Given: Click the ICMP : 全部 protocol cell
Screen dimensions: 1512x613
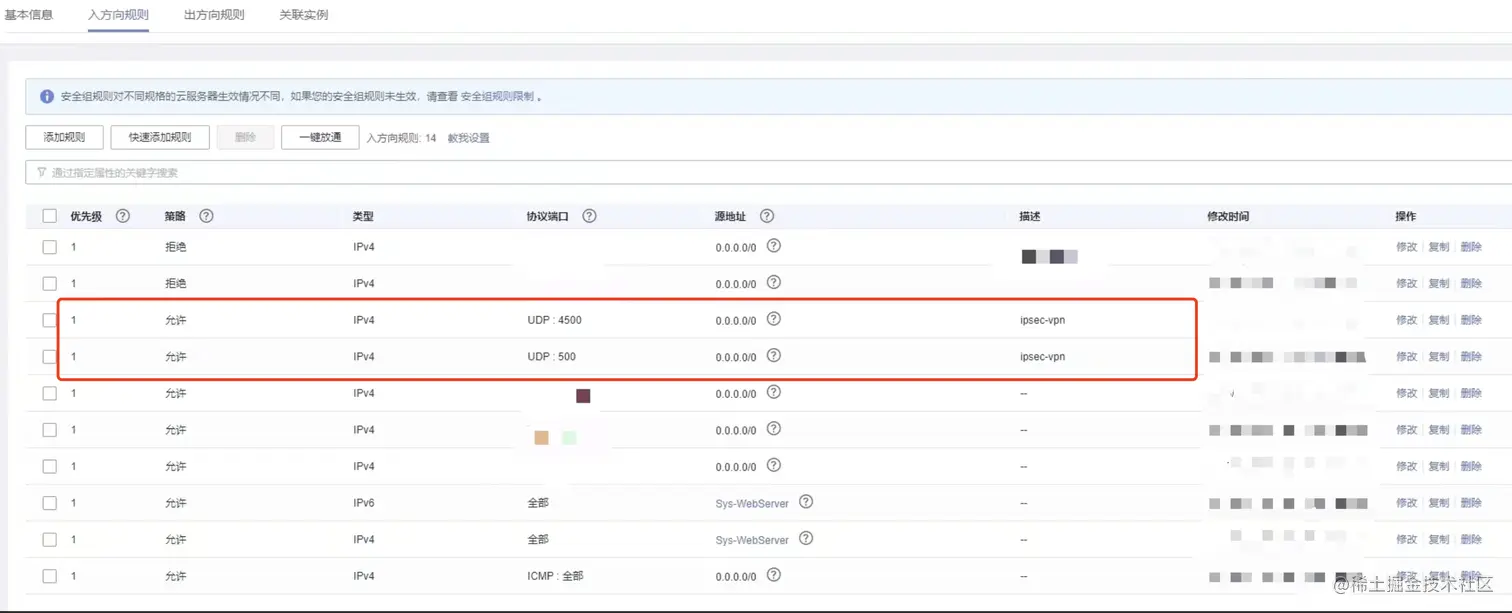Looking at the screenshot, I should click(x=555, y=576).
